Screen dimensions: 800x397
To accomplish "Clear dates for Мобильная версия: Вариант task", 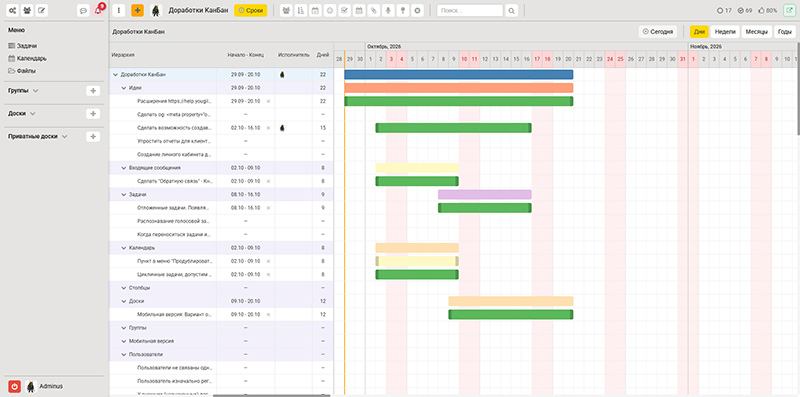I will [x=268, y=314].
